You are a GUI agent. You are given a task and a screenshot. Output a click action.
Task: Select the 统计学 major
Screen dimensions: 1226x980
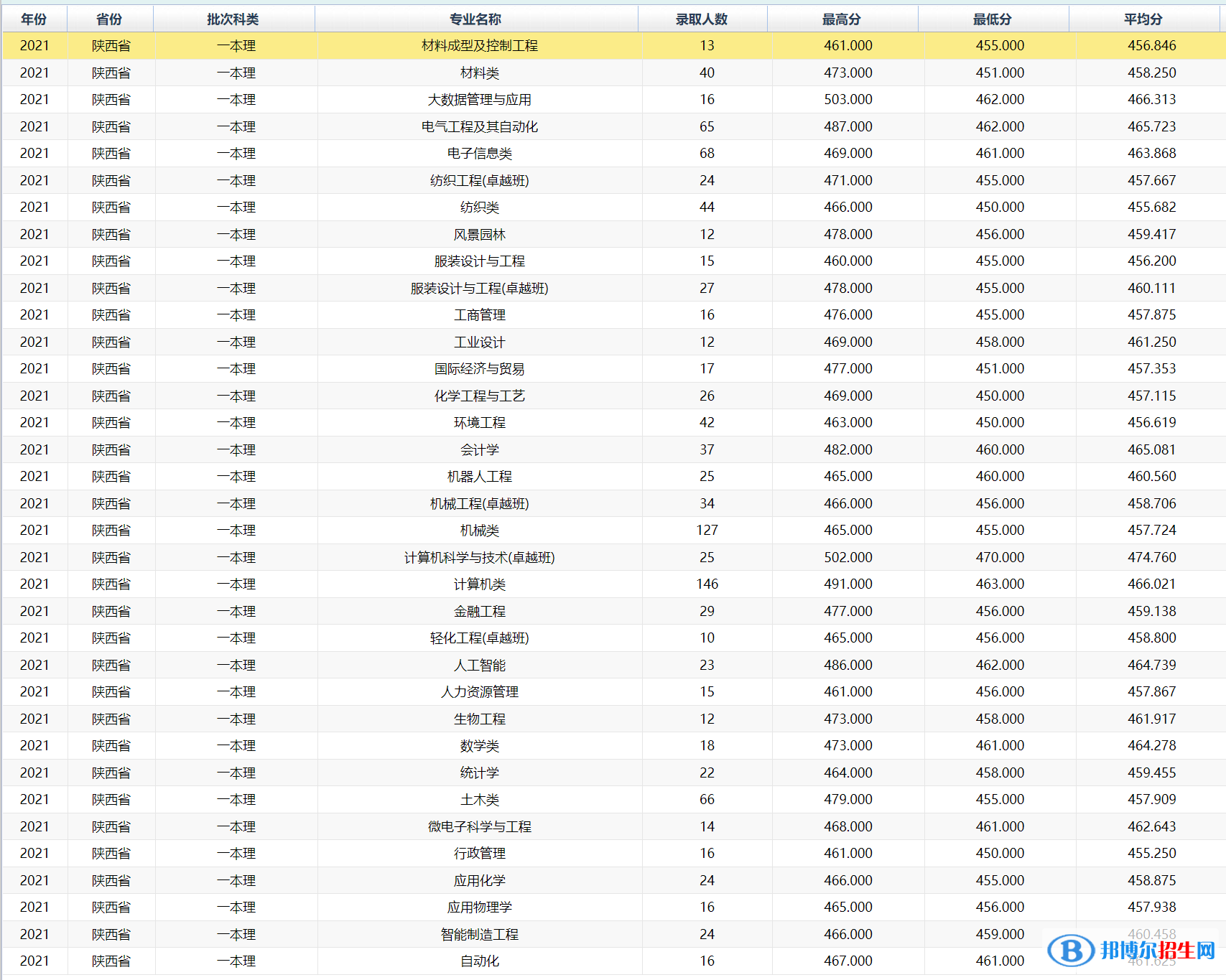pyautogui.click(x=480, y=773)
